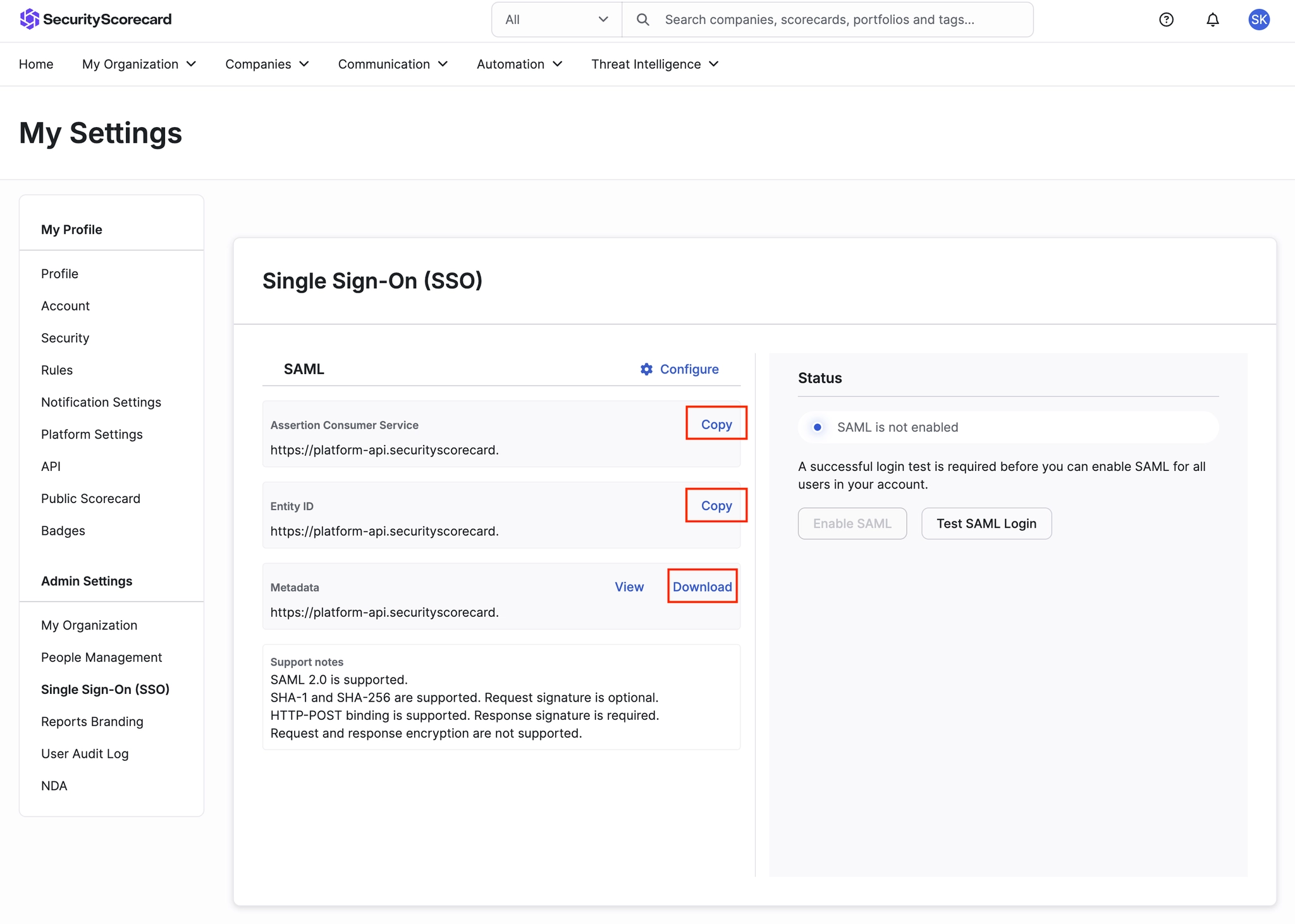Expand the Automation menu

click(x=519, y=64)
